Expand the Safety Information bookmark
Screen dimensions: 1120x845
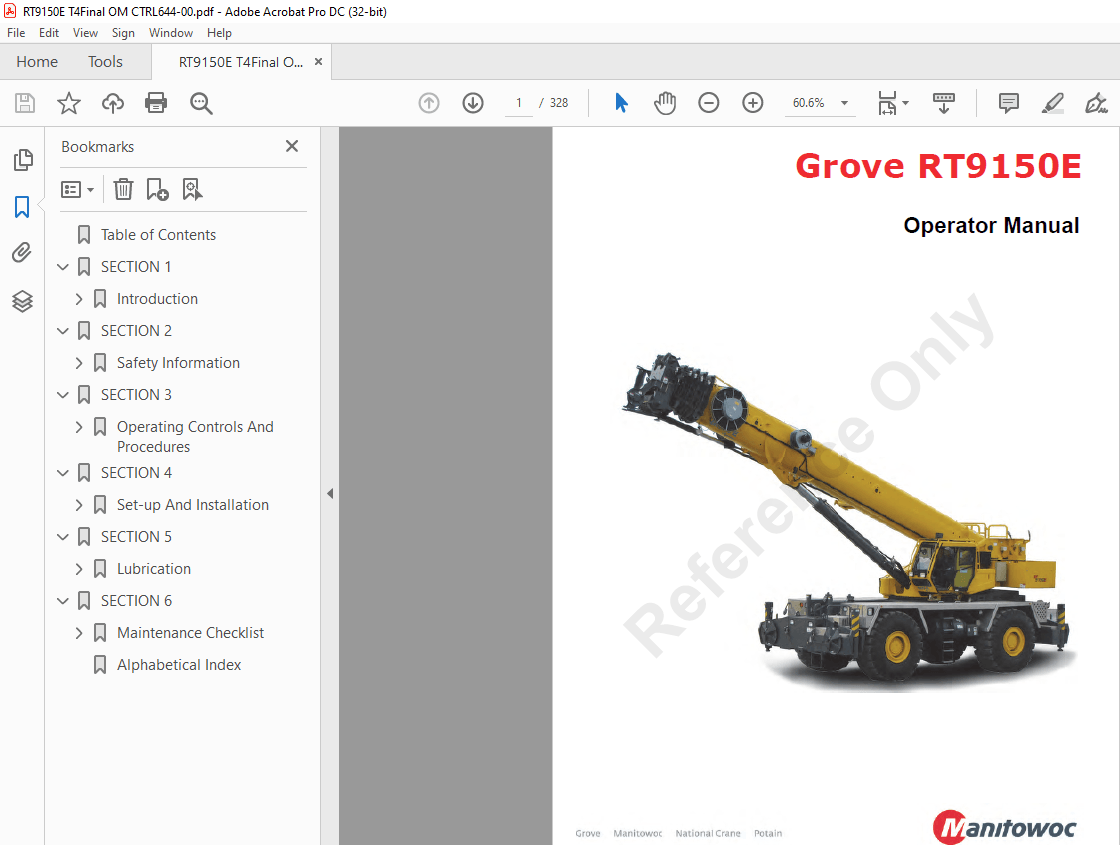pos(80,362)
